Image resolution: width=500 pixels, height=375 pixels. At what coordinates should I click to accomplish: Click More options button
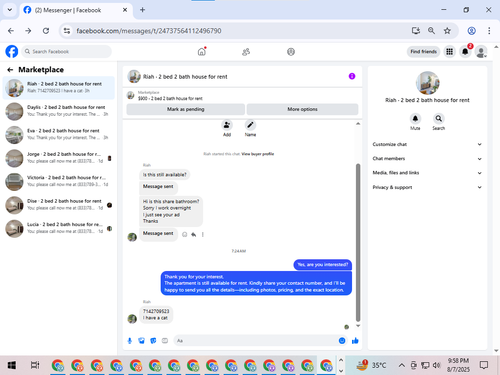[x=302, y=109]
